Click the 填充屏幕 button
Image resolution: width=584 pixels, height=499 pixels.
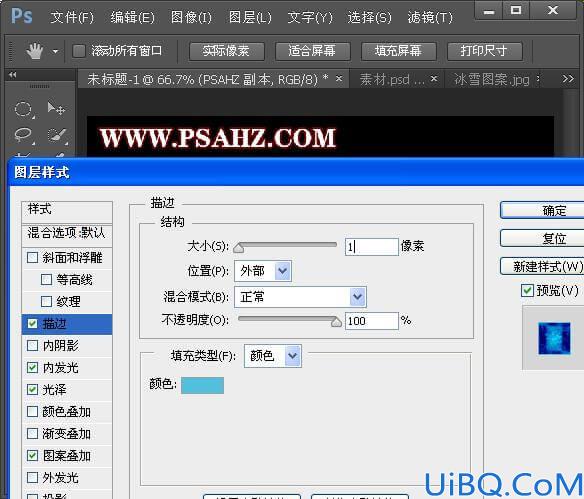[399, 51]
